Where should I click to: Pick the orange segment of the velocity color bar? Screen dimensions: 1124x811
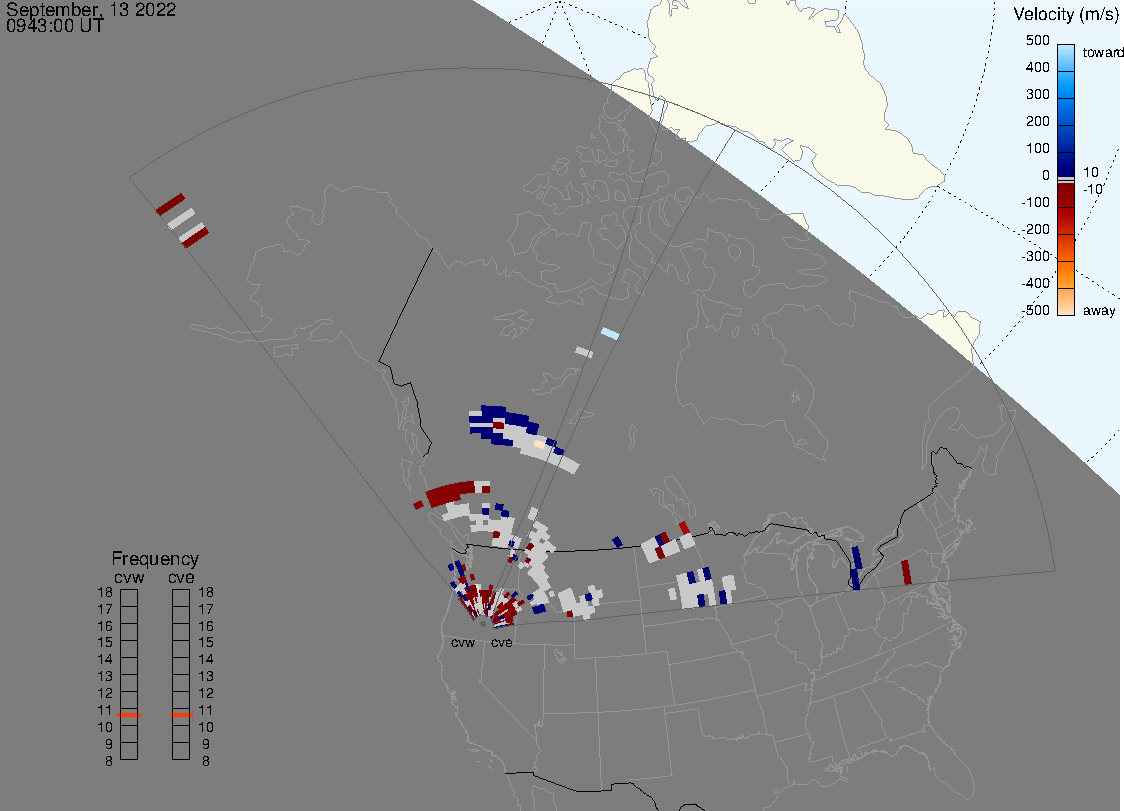(1066, 275)
